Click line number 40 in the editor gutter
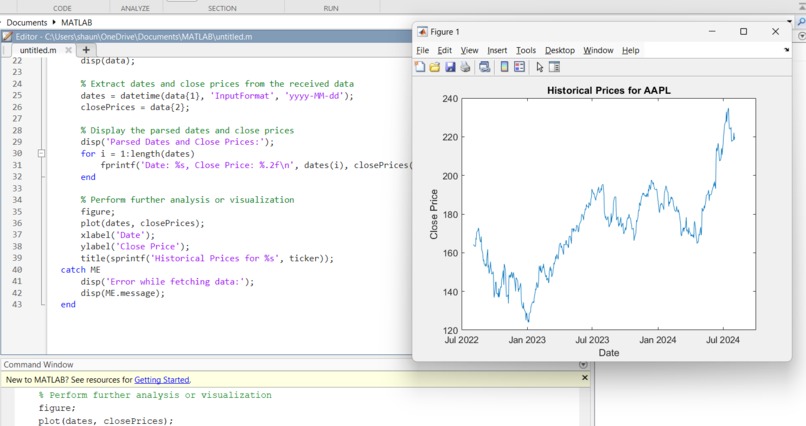The width and height of the screenshot is (806, 426). 17,269
